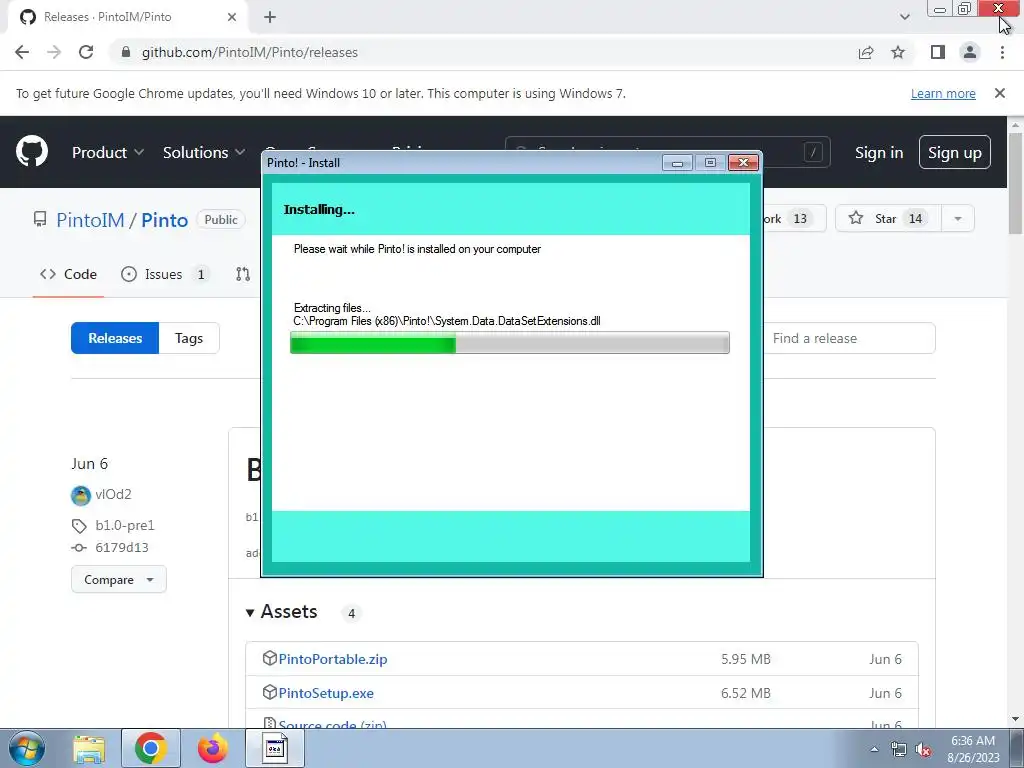1024x768 pixels.
Task: Click the pull requests icon tab
Action: 243,274
